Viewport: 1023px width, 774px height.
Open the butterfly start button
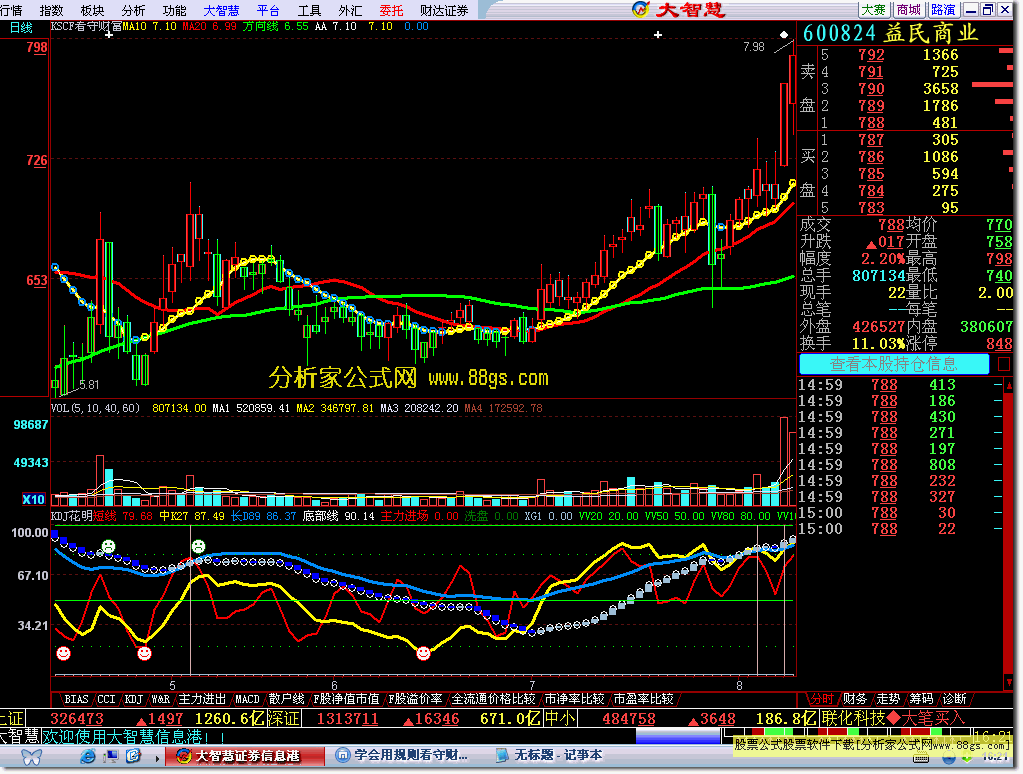31,756
